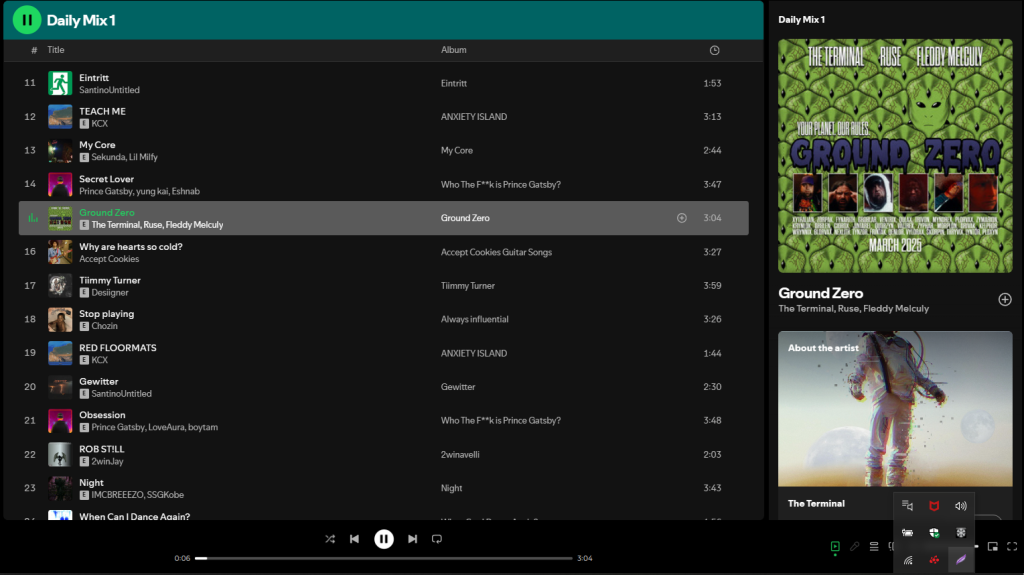
Task: Seek within the song progress bar
Action: click(x=384, y=558)
